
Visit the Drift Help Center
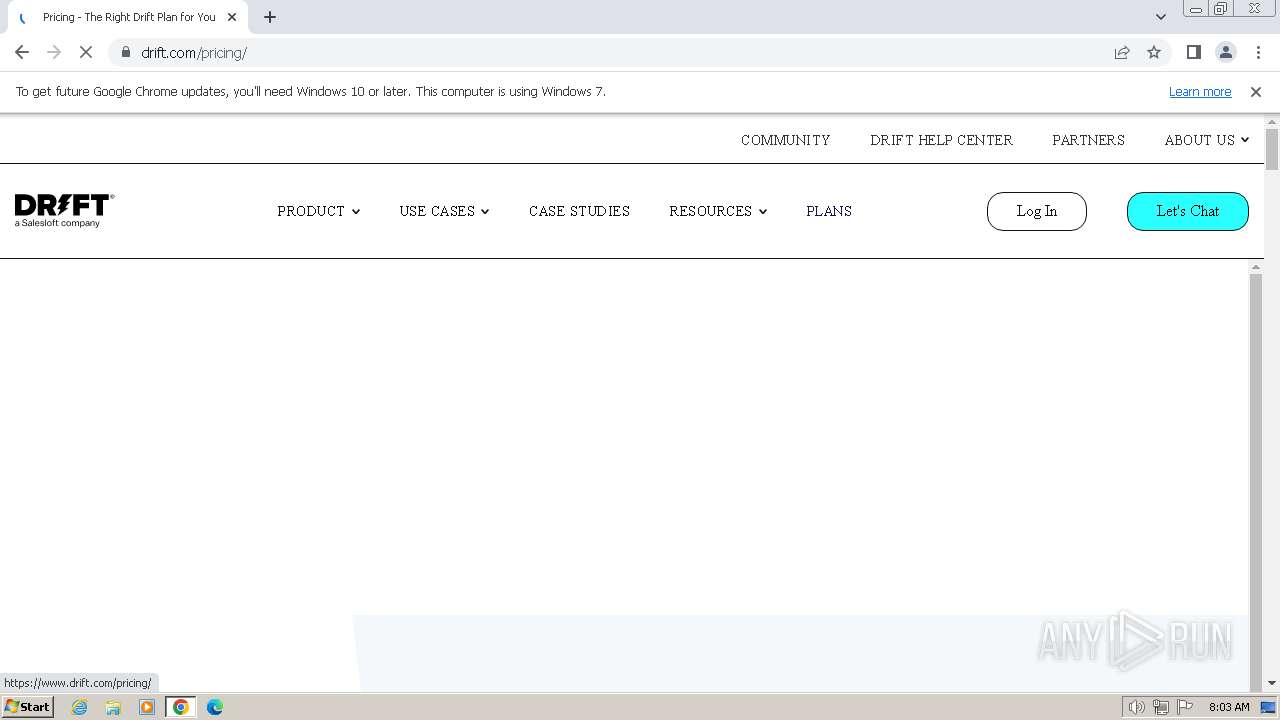[941, 140]
